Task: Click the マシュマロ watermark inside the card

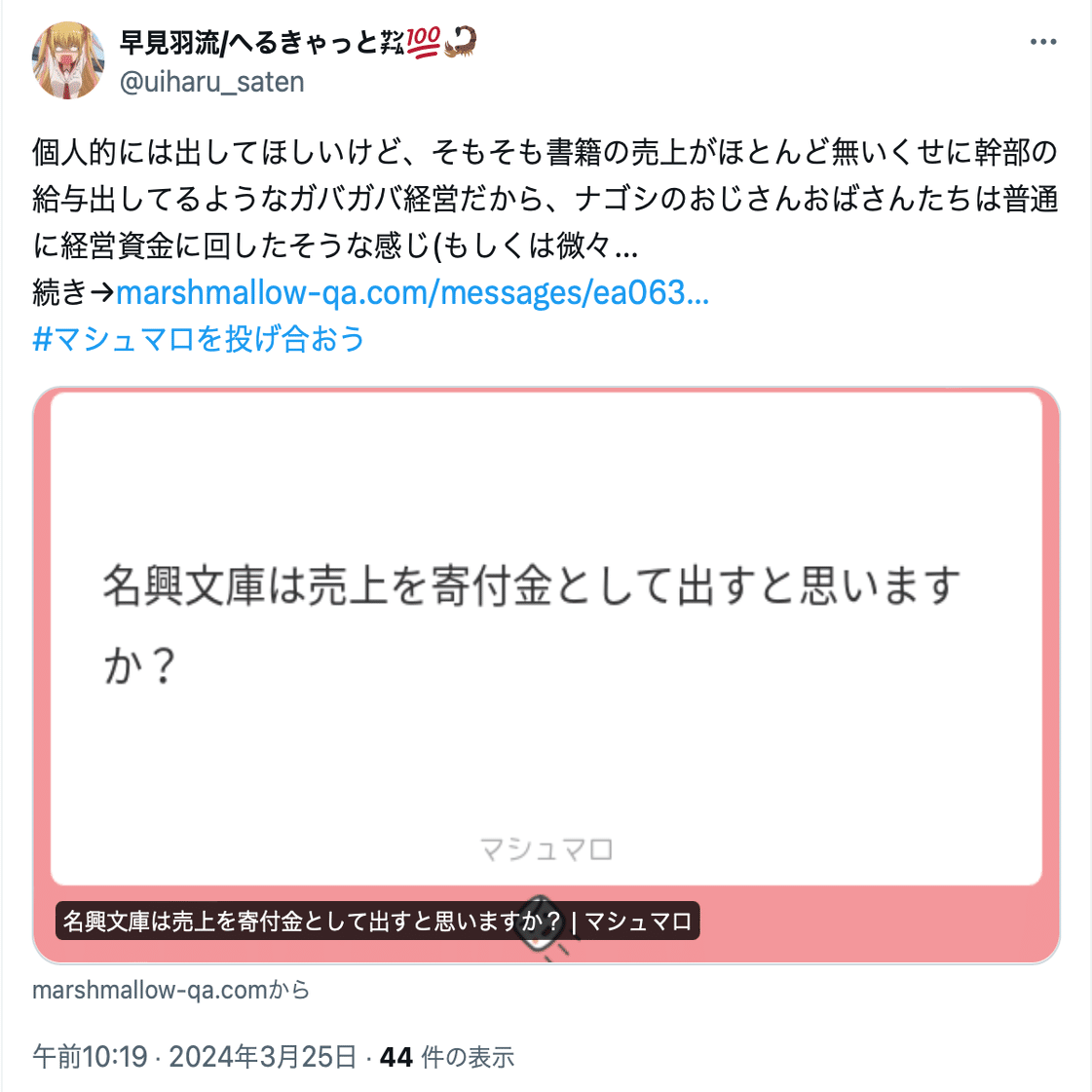Action: tap(546, 849)
